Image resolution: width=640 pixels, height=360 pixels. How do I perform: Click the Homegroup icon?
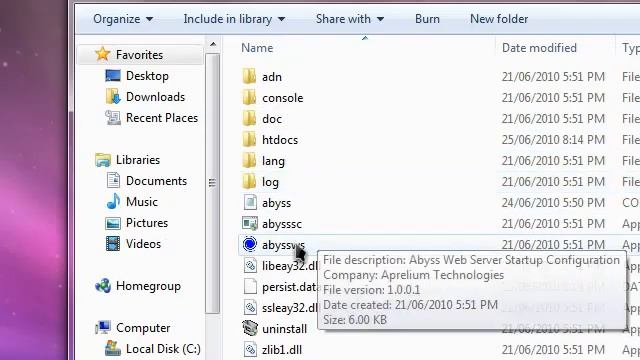(x=103, y=286)
